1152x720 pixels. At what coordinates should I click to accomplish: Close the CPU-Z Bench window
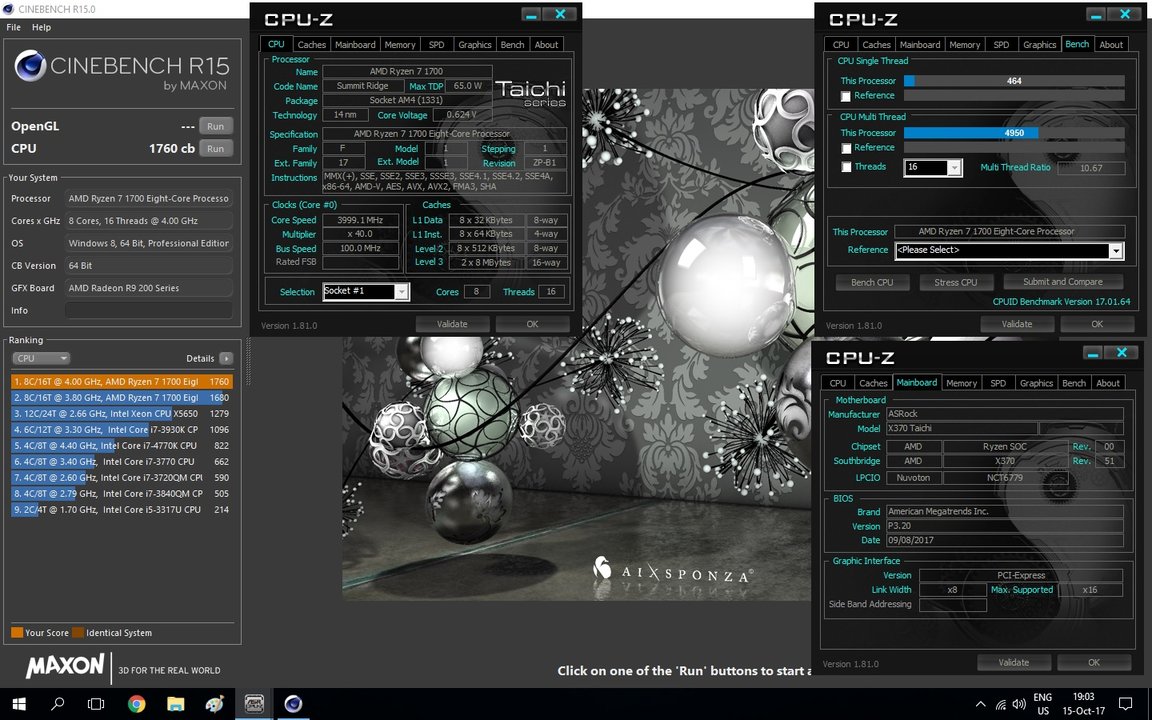pos(1125,15)
